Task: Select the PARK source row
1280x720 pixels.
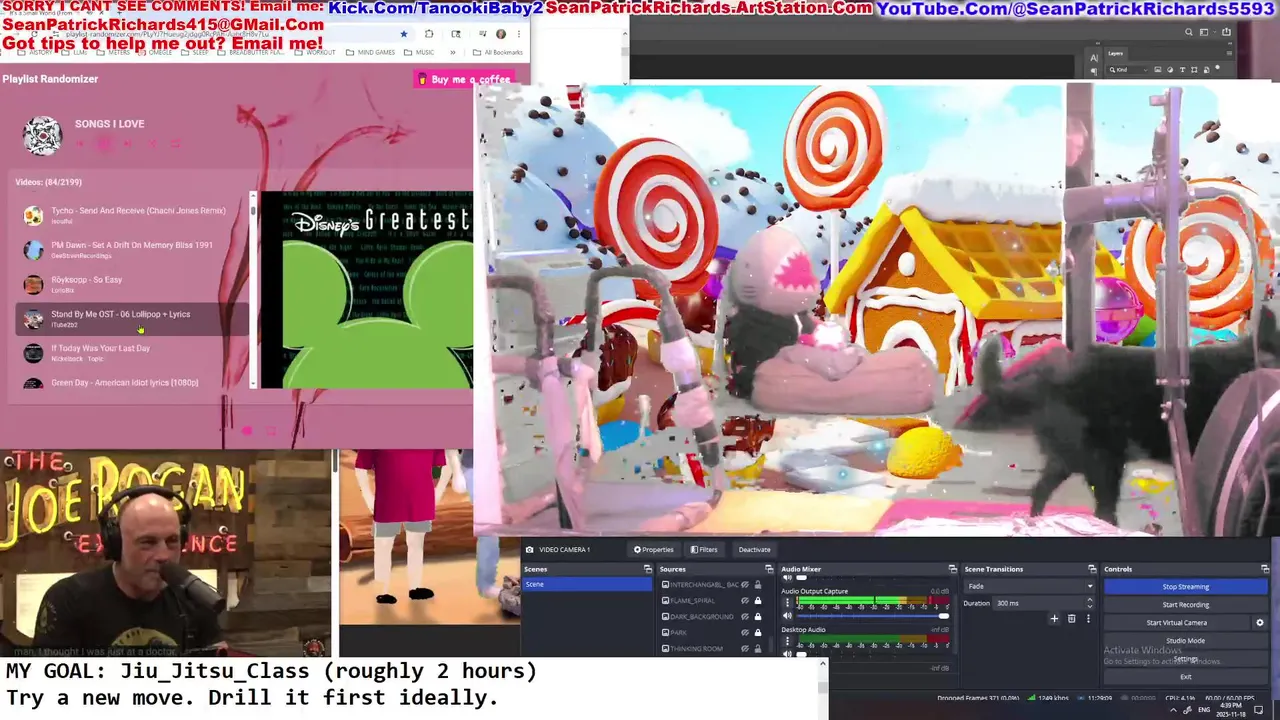Action: [x=712, y=632]
